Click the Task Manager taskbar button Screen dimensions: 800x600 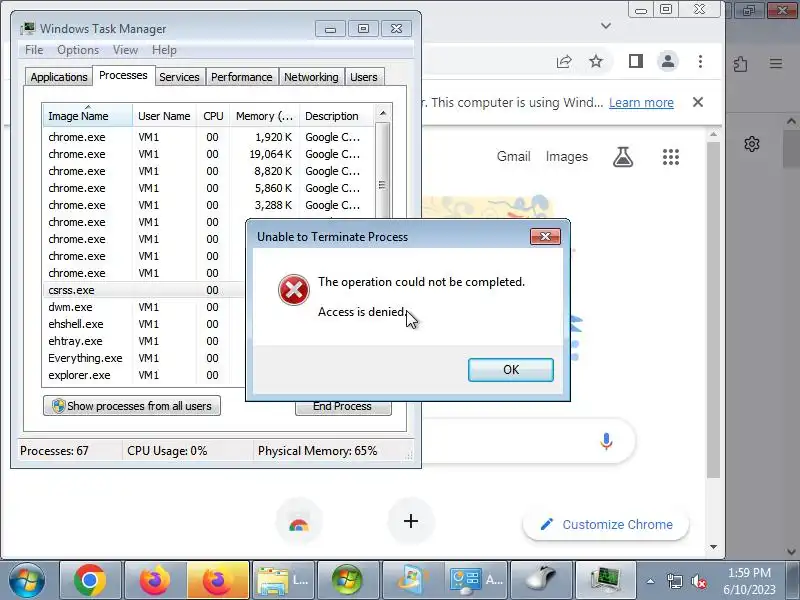point(606,581)
